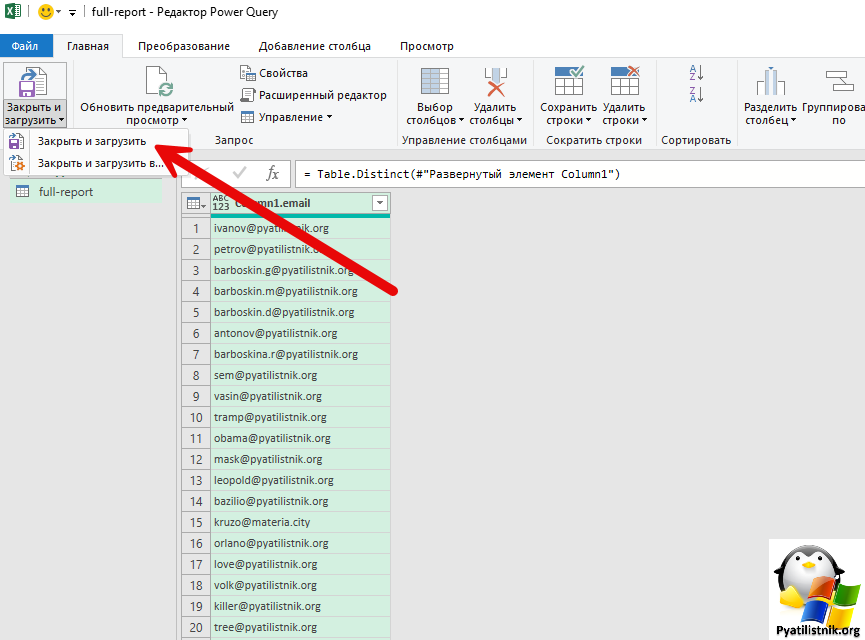Sort descending with the Z-A icon

(x=696, y=94)
